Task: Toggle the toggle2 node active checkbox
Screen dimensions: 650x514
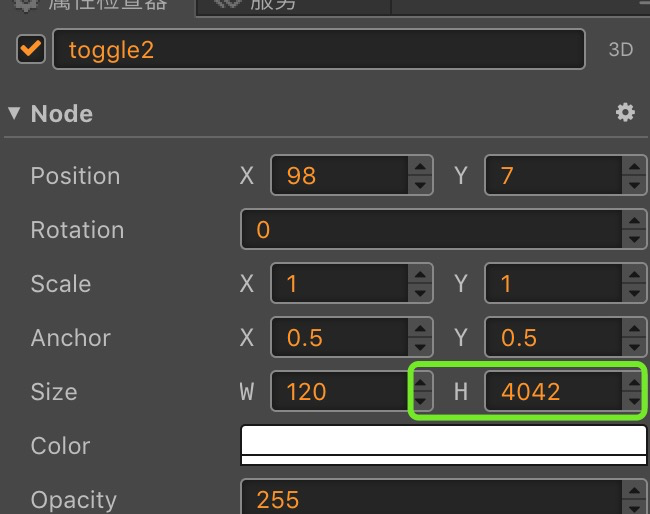Action: tap(31, 49)
